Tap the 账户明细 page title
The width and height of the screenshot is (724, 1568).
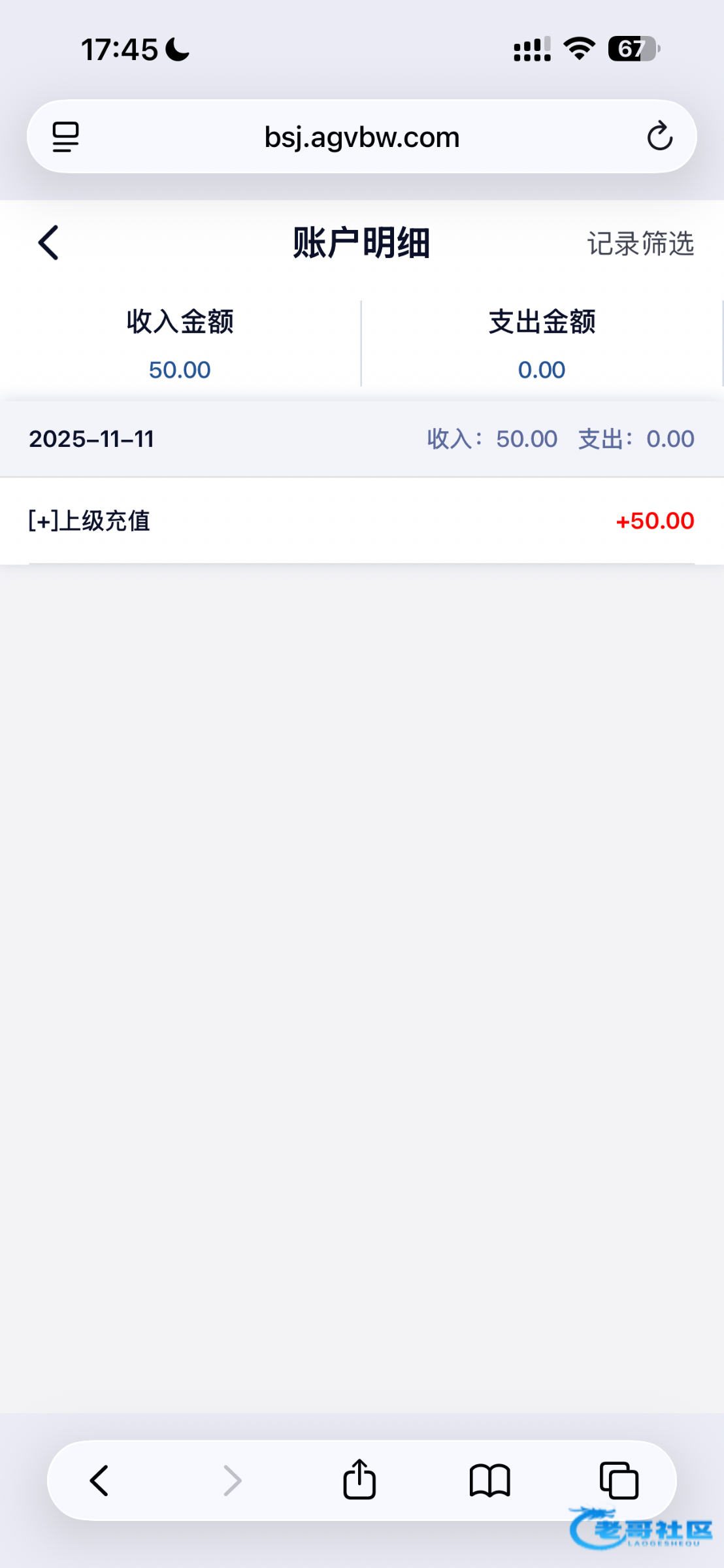pyautogui.click(x=361, y=243)
